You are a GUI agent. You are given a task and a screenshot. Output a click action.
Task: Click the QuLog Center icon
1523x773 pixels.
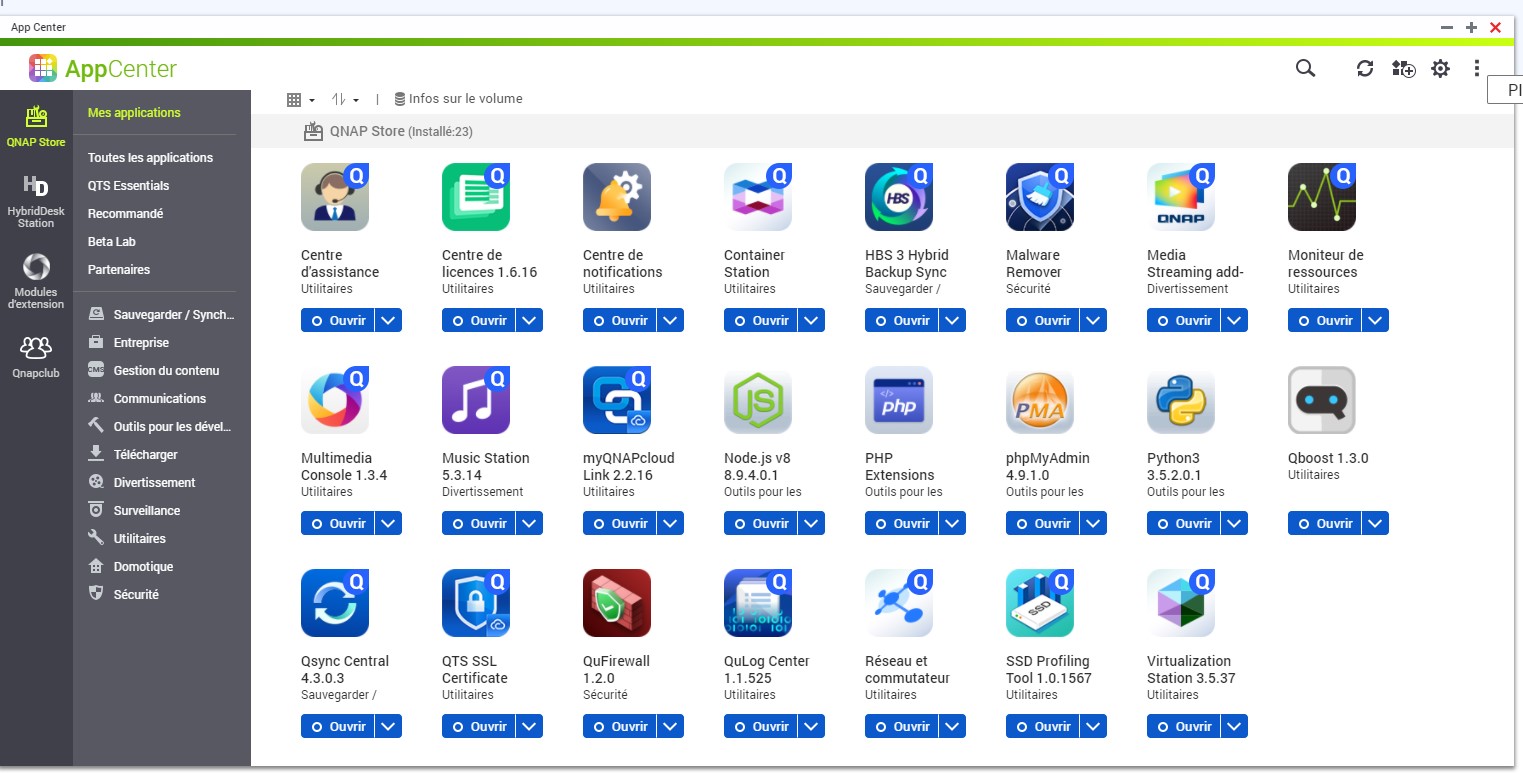pyautogui.click(x=758, y=603)
